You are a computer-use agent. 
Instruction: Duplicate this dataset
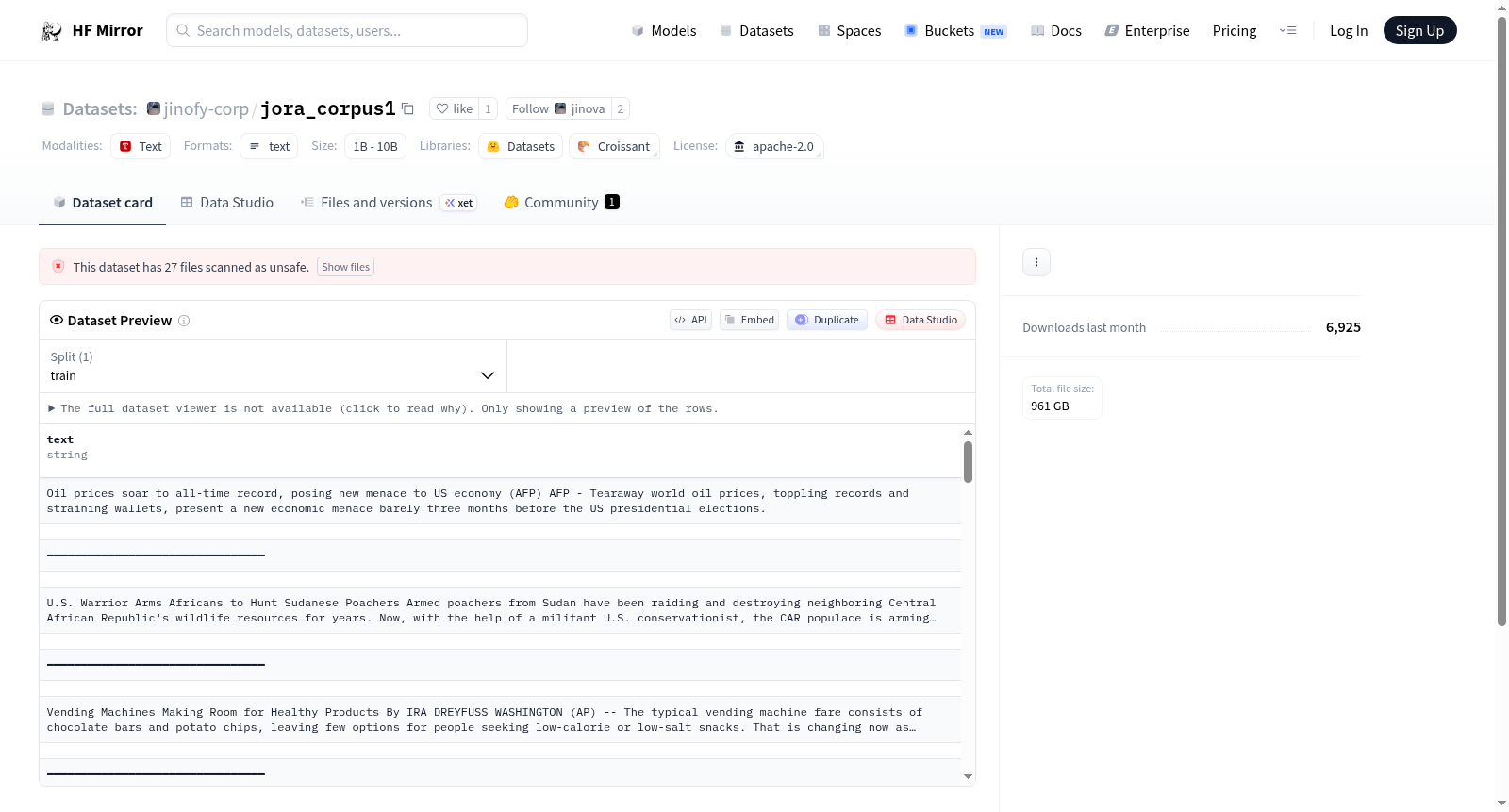coord(827,320)
